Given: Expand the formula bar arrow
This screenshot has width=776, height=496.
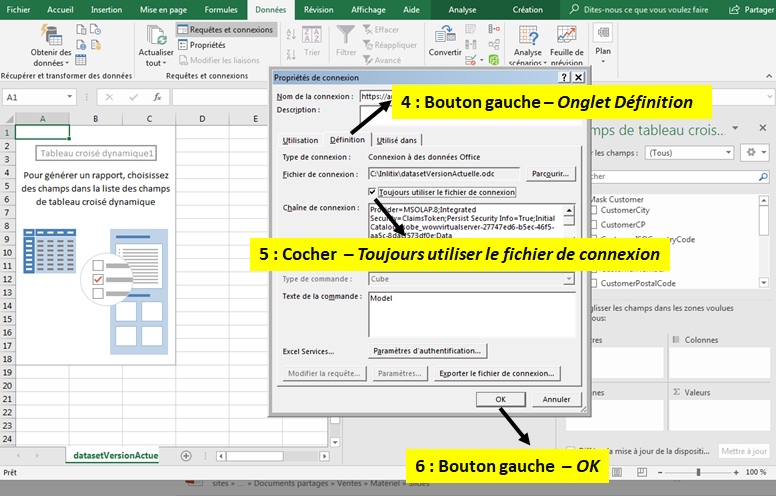Looking at the screenshot, I should click(771, 97).
